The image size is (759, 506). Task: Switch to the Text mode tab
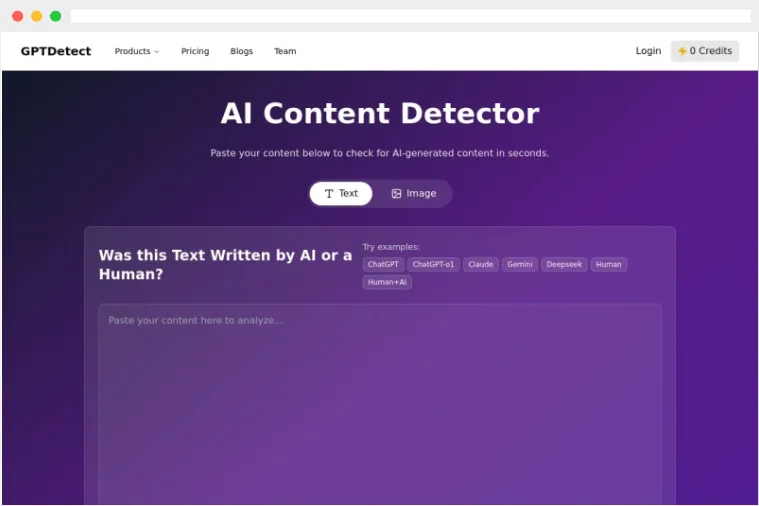pos(341,193)
